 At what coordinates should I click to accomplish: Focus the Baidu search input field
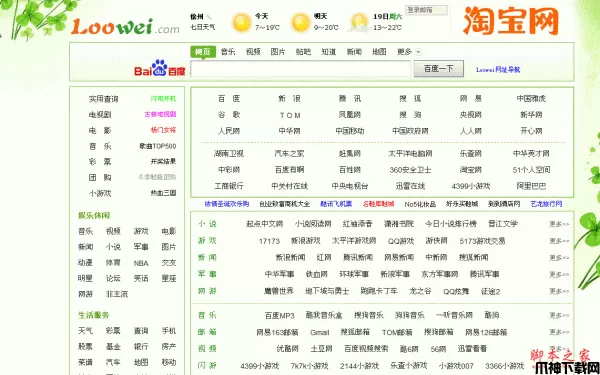pyautogui.click(x=301, y=69)
